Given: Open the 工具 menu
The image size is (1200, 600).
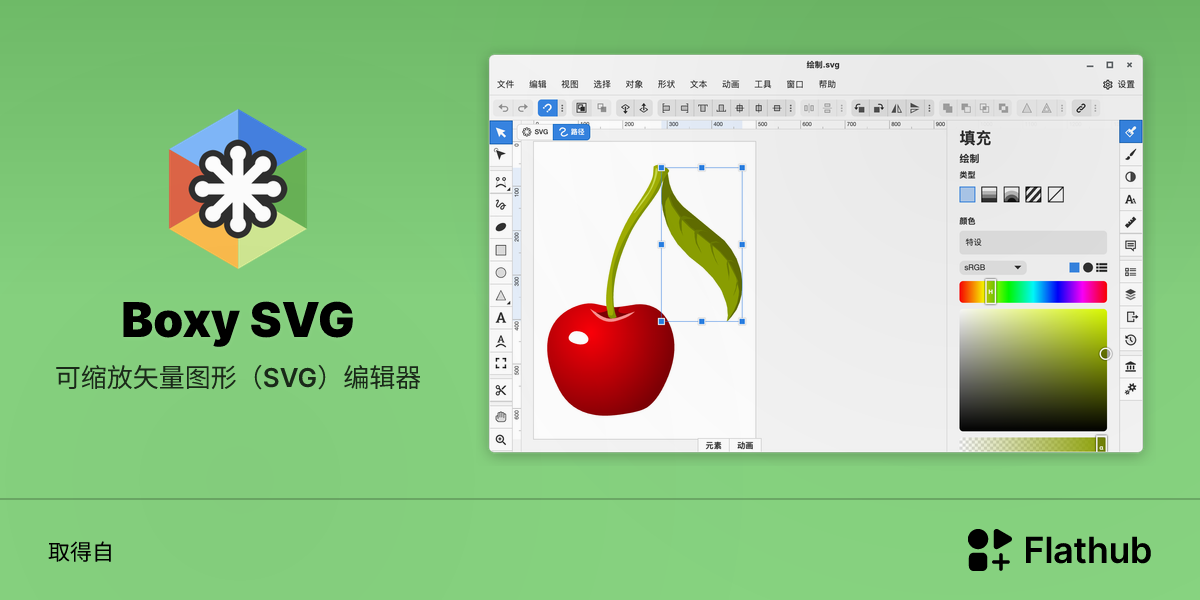Looking at the screenshot, I should pyautogui.click(x=763, y=84).
